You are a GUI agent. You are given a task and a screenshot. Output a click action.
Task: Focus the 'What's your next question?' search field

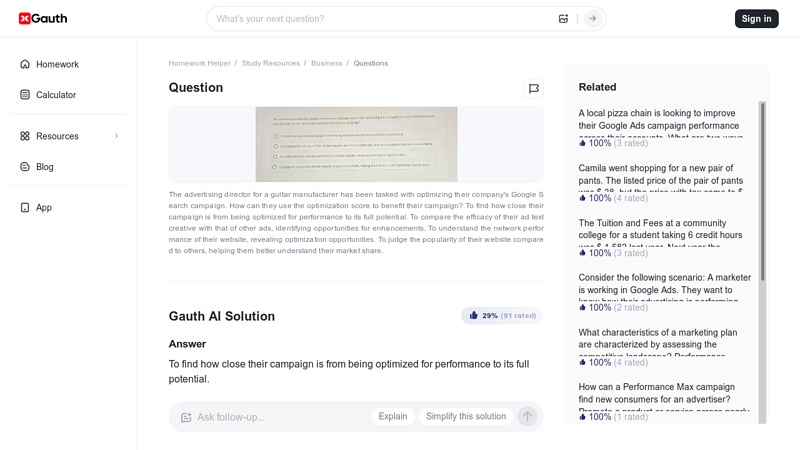tap(383, 19)
